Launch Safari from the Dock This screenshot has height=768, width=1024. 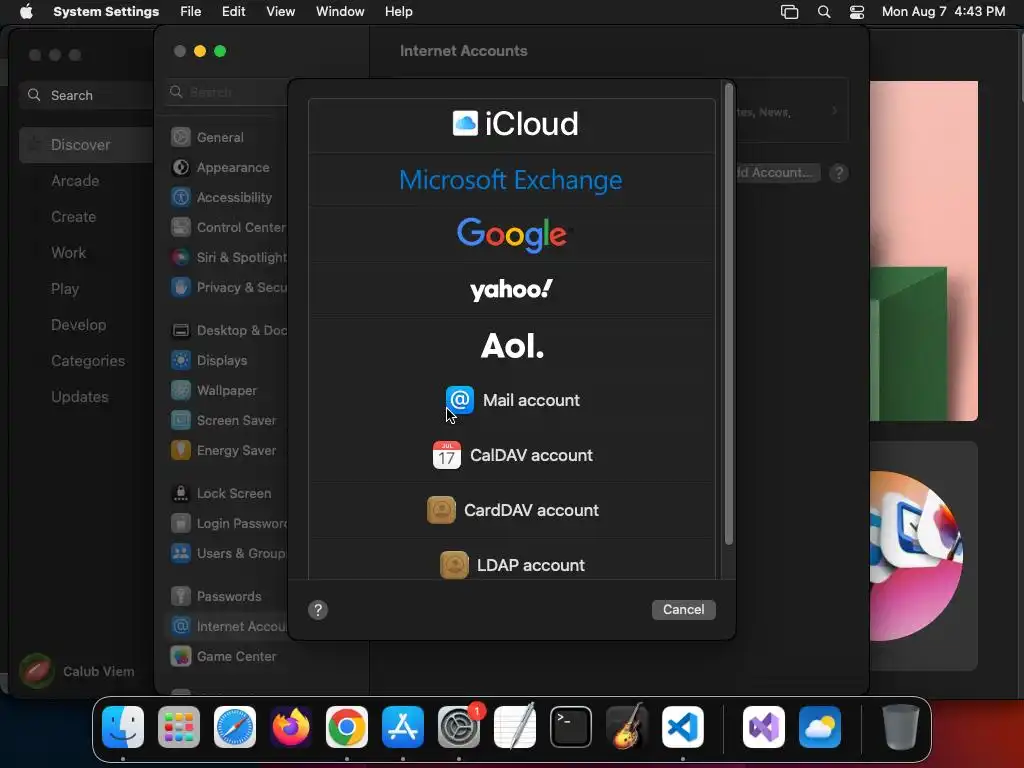235,727
